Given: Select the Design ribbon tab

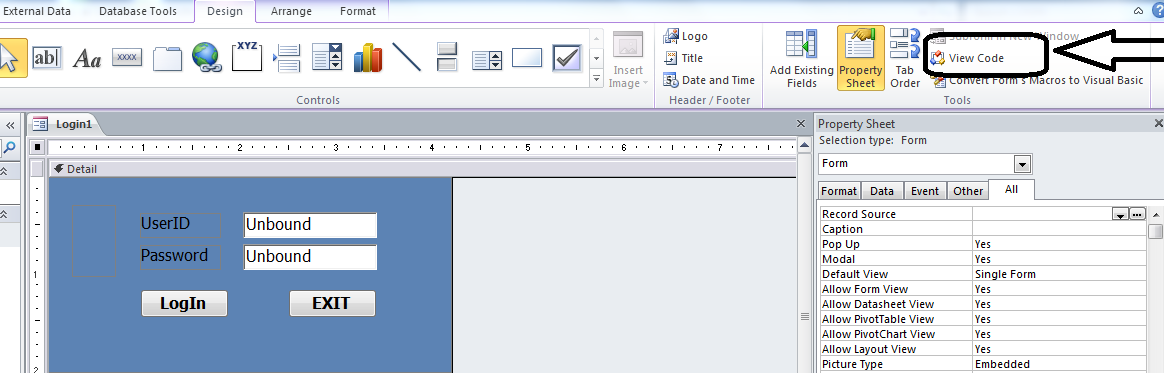Looking at the screenshot, I should point(225,11).
